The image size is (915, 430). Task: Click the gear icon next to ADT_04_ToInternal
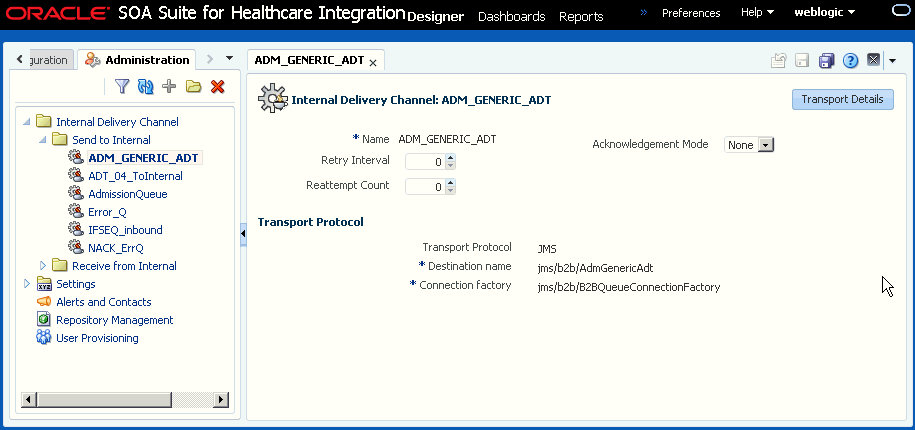click(x=76, y=175)
